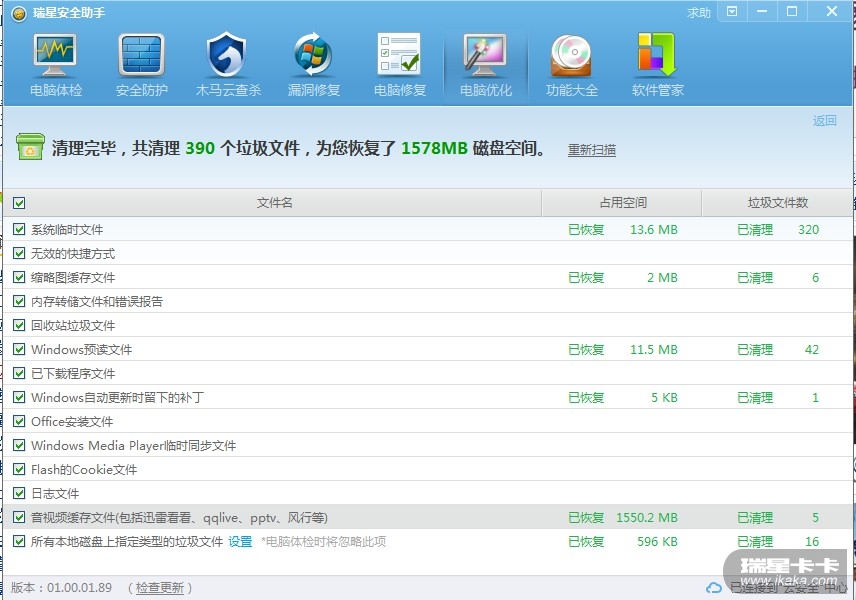Select the 音视频缓存文件 row label
This screenshot has width=856, height=600.
179,518
